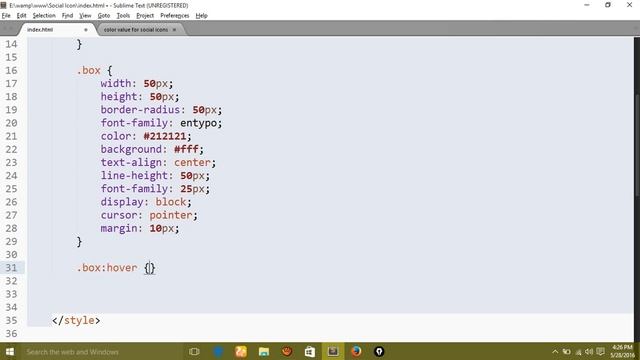Open the Help menu
640x360 pixels.
point(201,16)
